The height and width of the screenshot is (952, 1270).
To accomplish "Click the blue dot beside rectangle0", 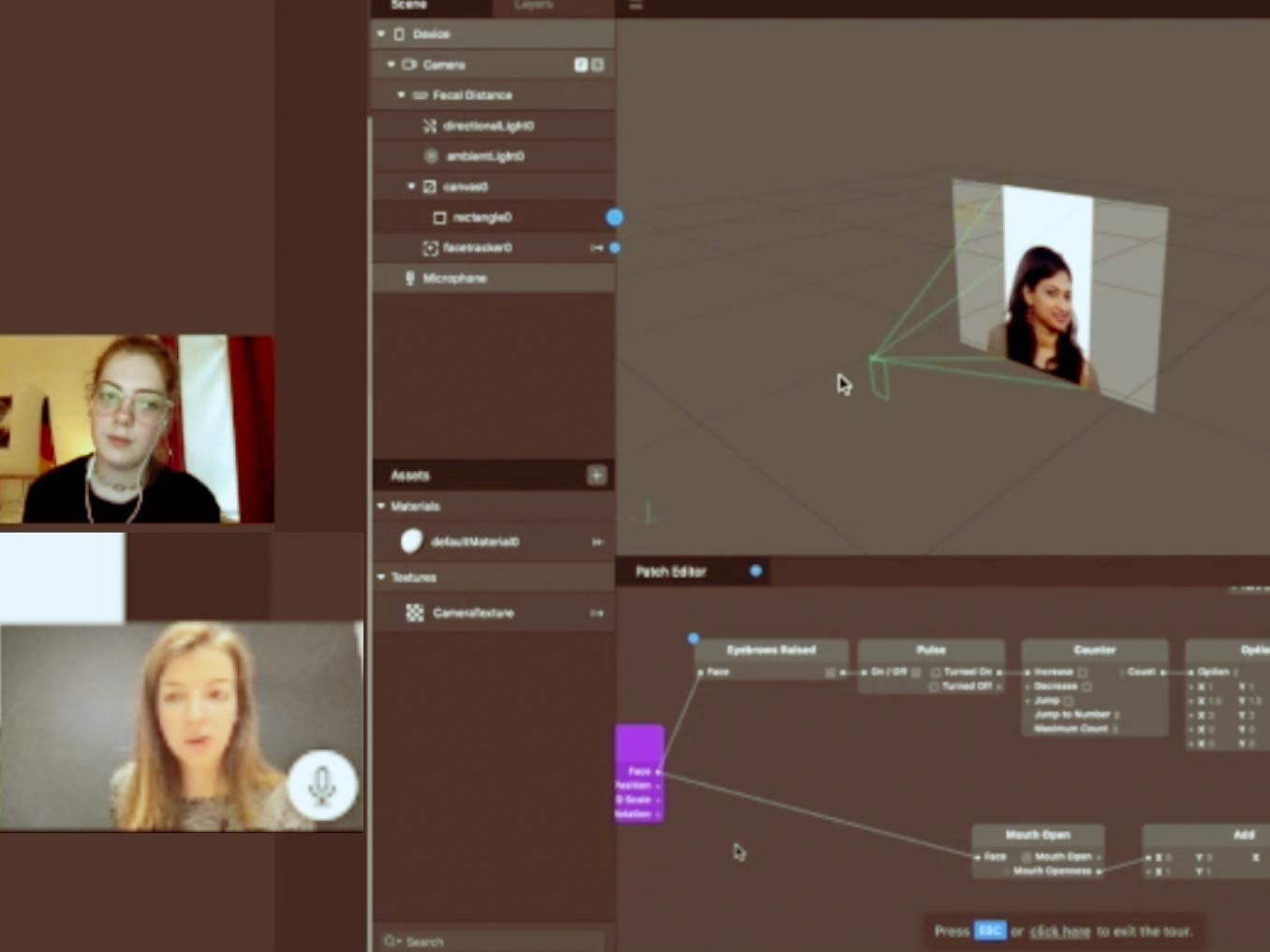I will pos(614,217).
